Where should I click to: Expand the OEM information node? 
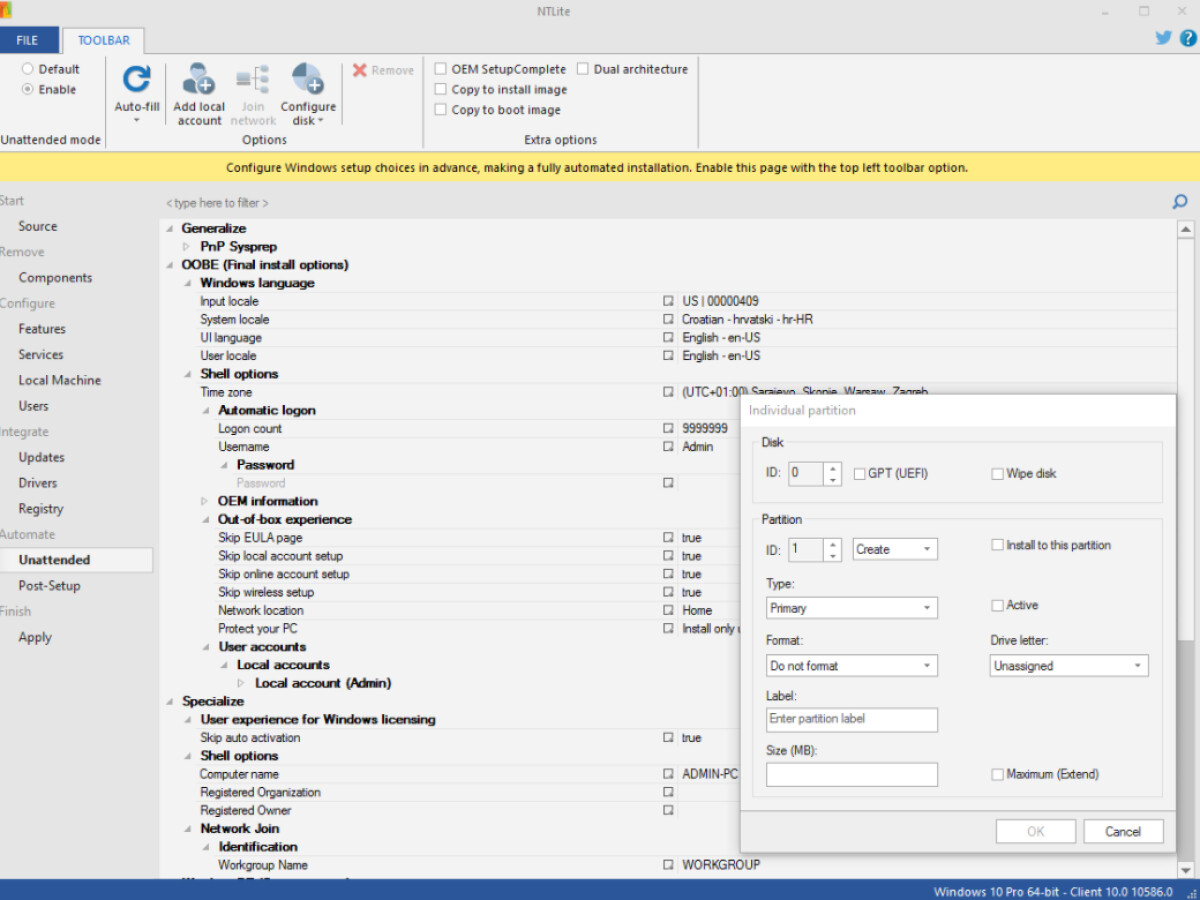click(205, 501)
